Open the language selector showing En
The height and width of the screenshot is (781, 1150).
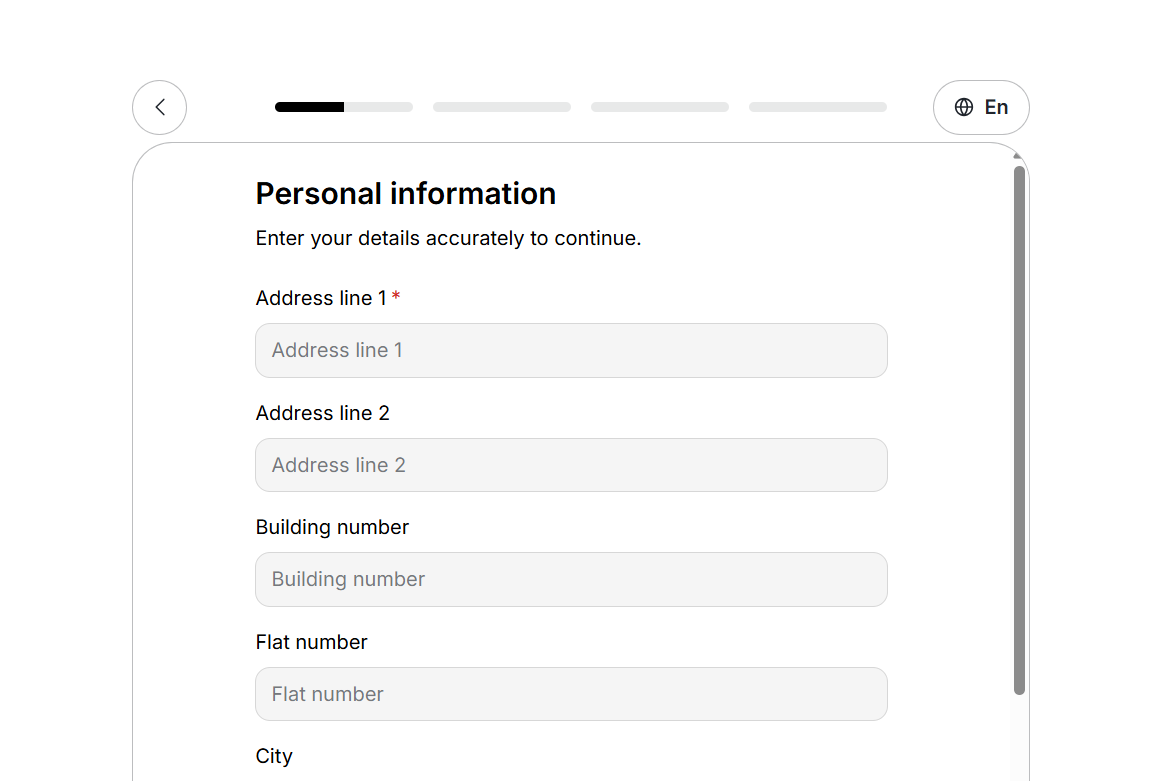click(981, 107)
